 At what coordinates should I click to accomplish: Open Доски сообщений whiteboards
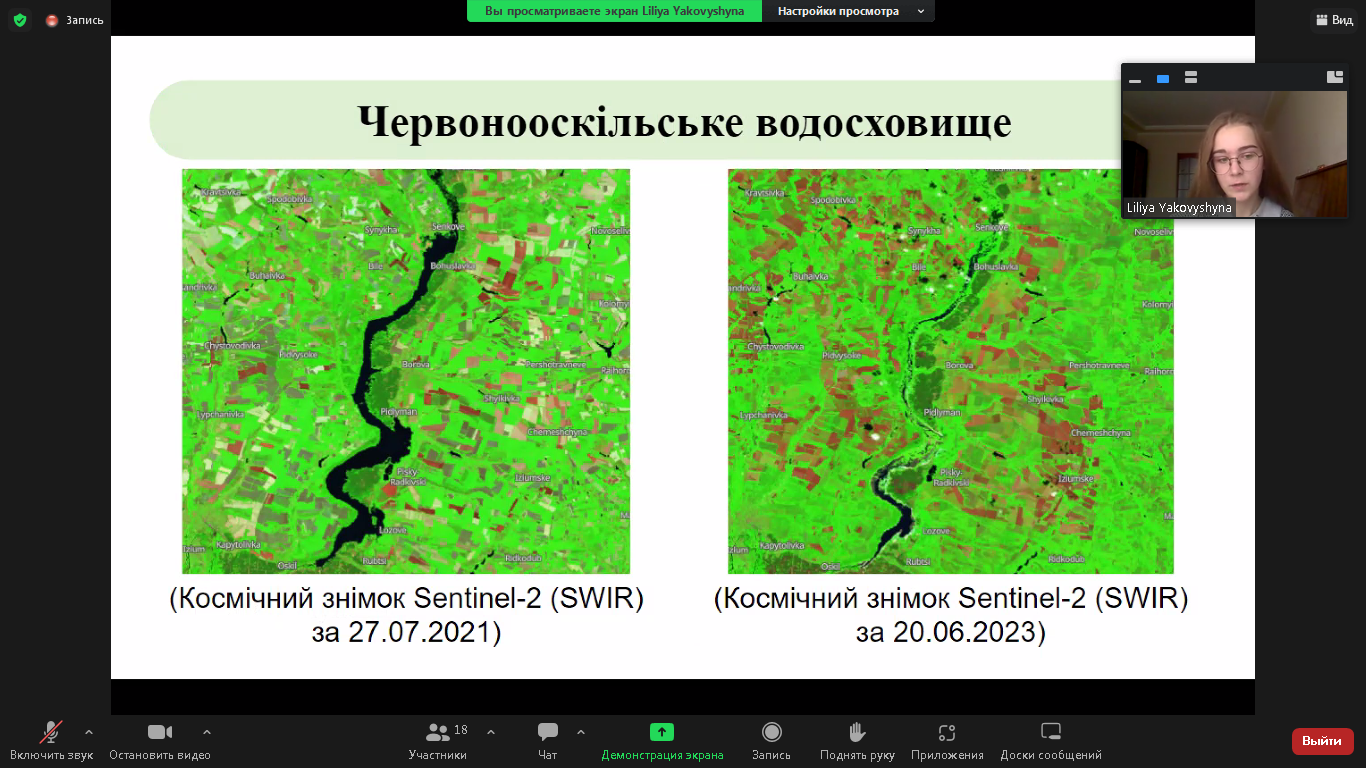pos(1050,733)
